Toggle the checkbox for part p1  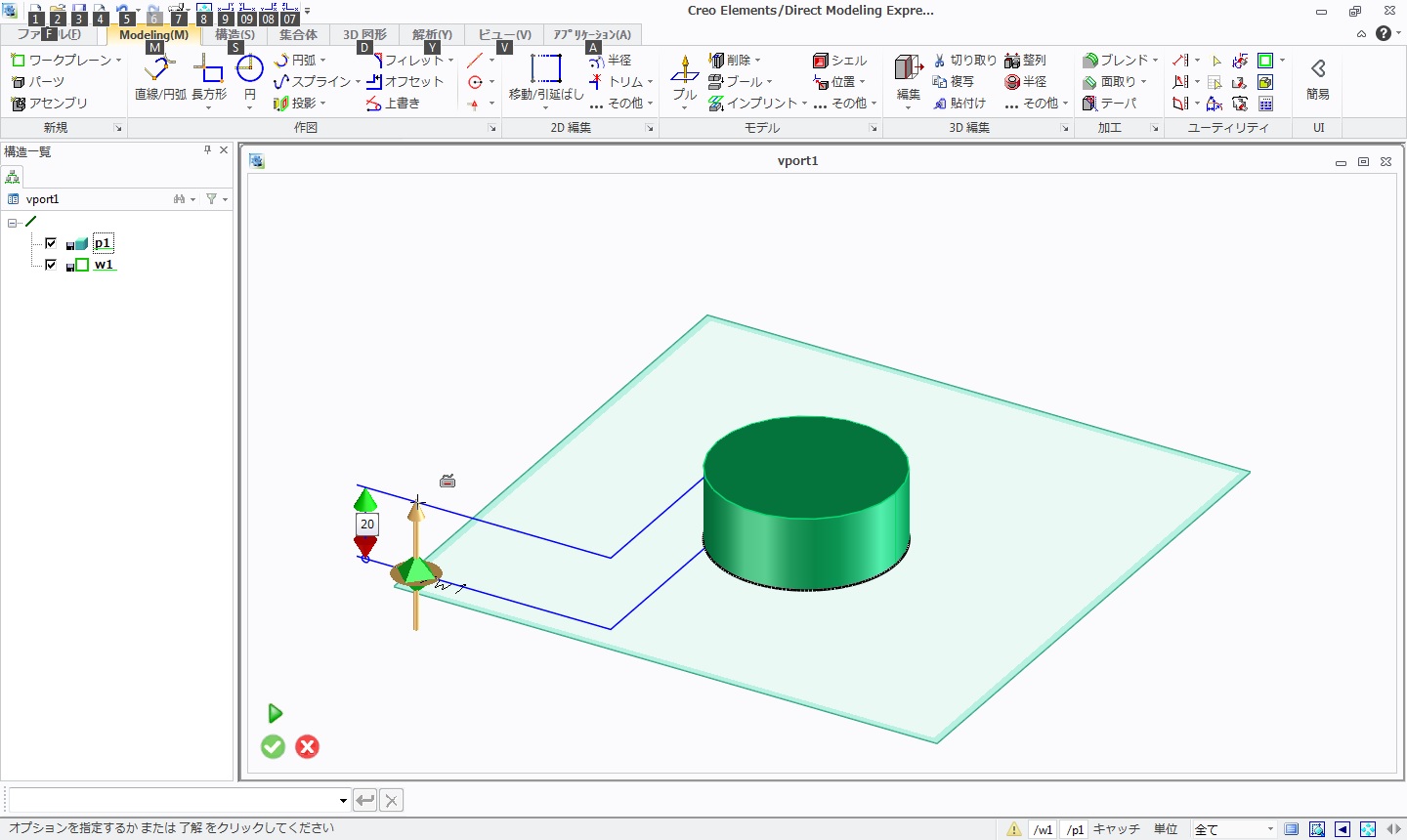coord(51,243)
